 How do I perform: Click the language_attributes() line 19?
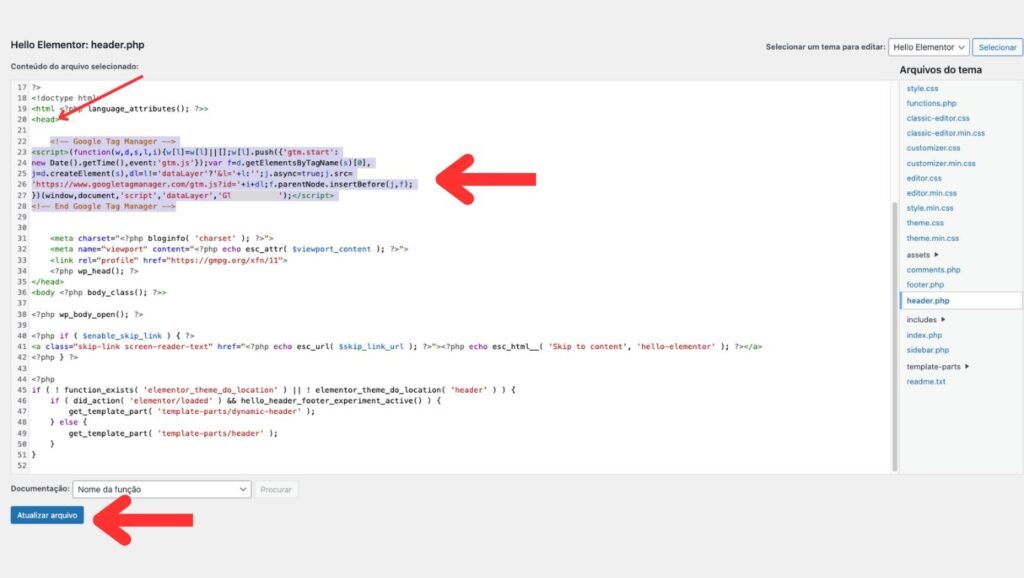pyautogui.click(x=120, y=108)
